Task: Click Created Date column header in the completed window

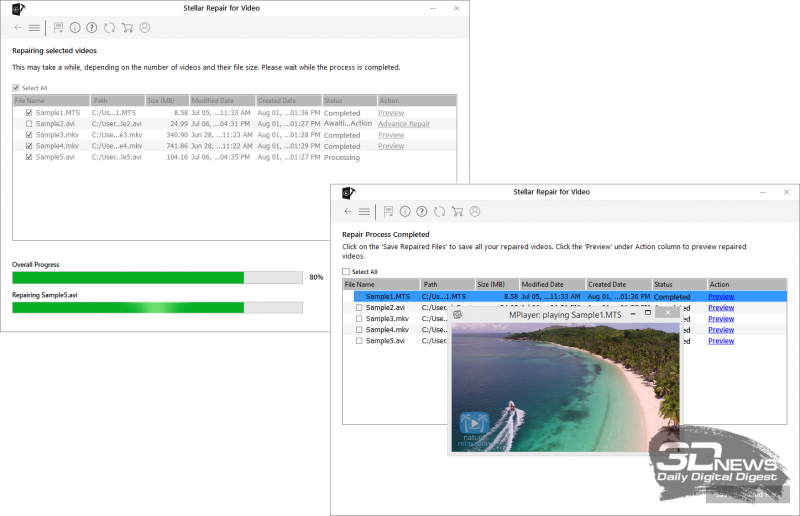Action: pos(619,284)
